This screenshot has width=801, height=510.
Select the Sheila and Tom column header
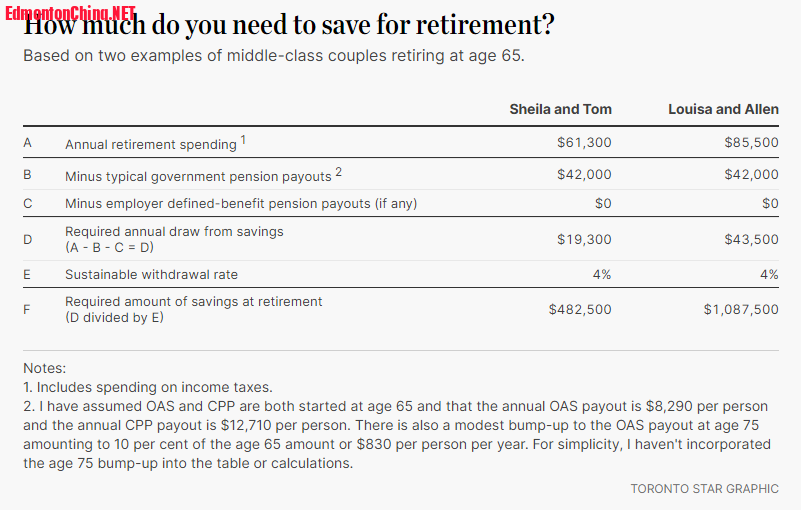560,109
